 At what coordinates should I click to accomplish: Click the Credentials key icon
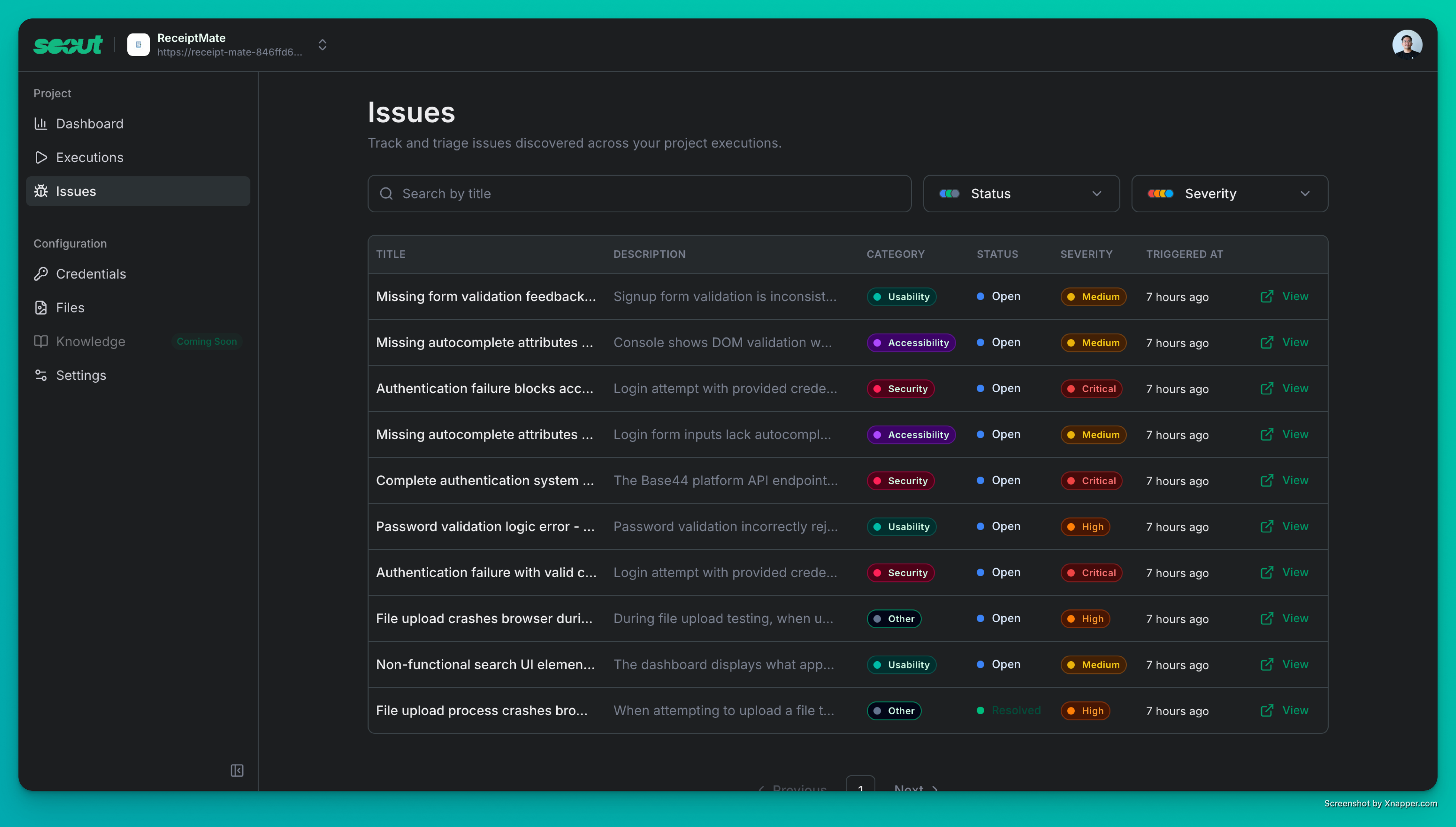coord(40,274)
